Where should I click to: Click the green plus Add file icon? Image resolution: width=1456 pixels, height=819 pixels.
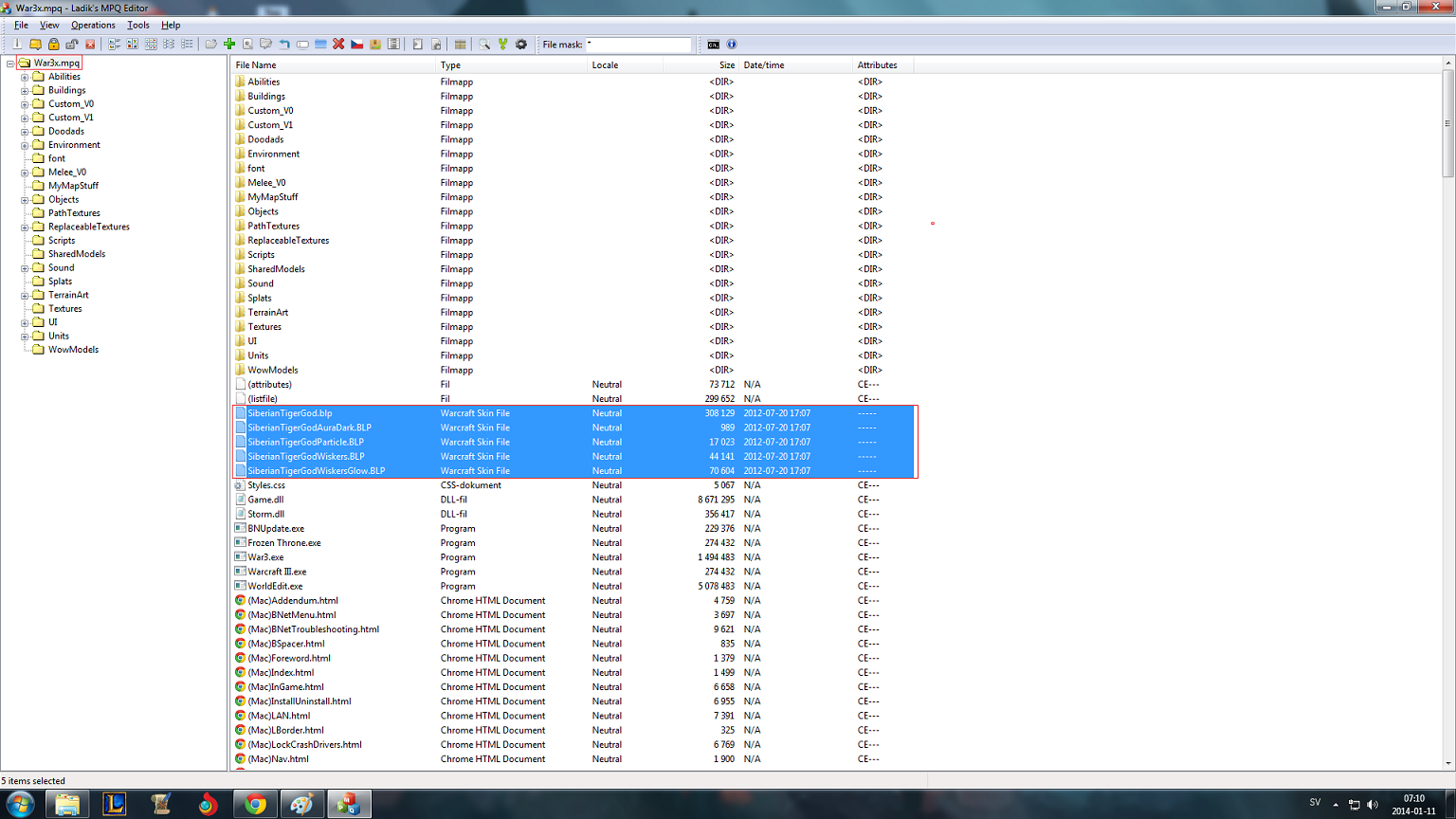pos(229,44)
